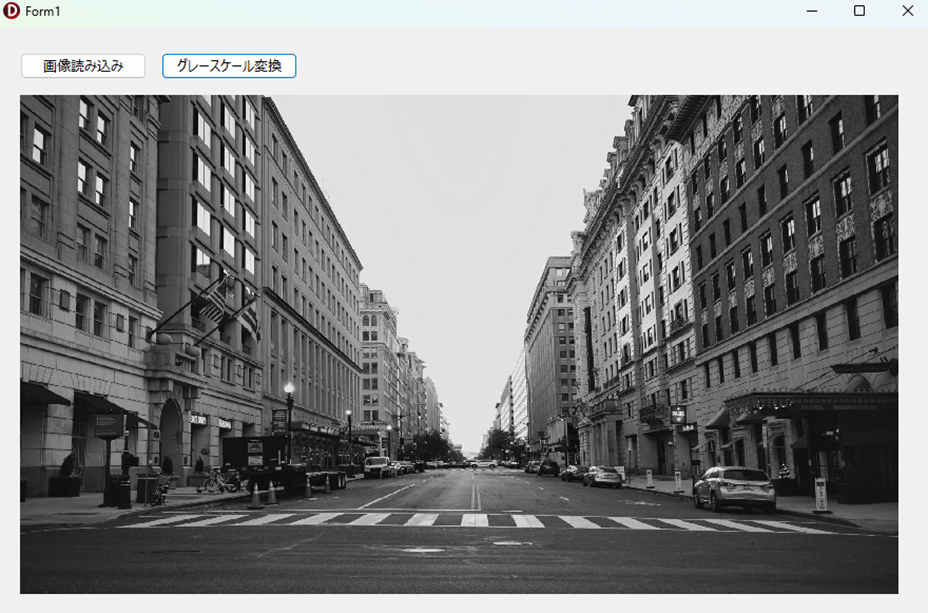Click the dark awning on the far-left building
This screenshot has height=613, width=928.
[43, 395]
